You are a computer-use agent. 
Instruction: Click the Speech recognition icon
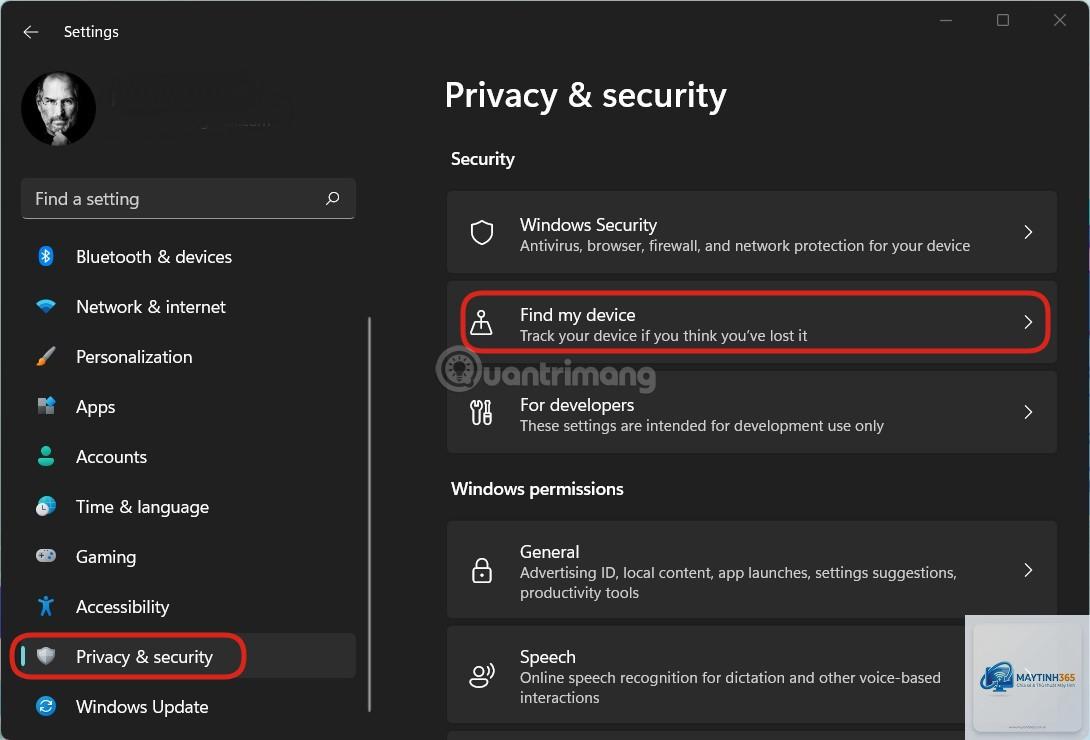point(482,675)
